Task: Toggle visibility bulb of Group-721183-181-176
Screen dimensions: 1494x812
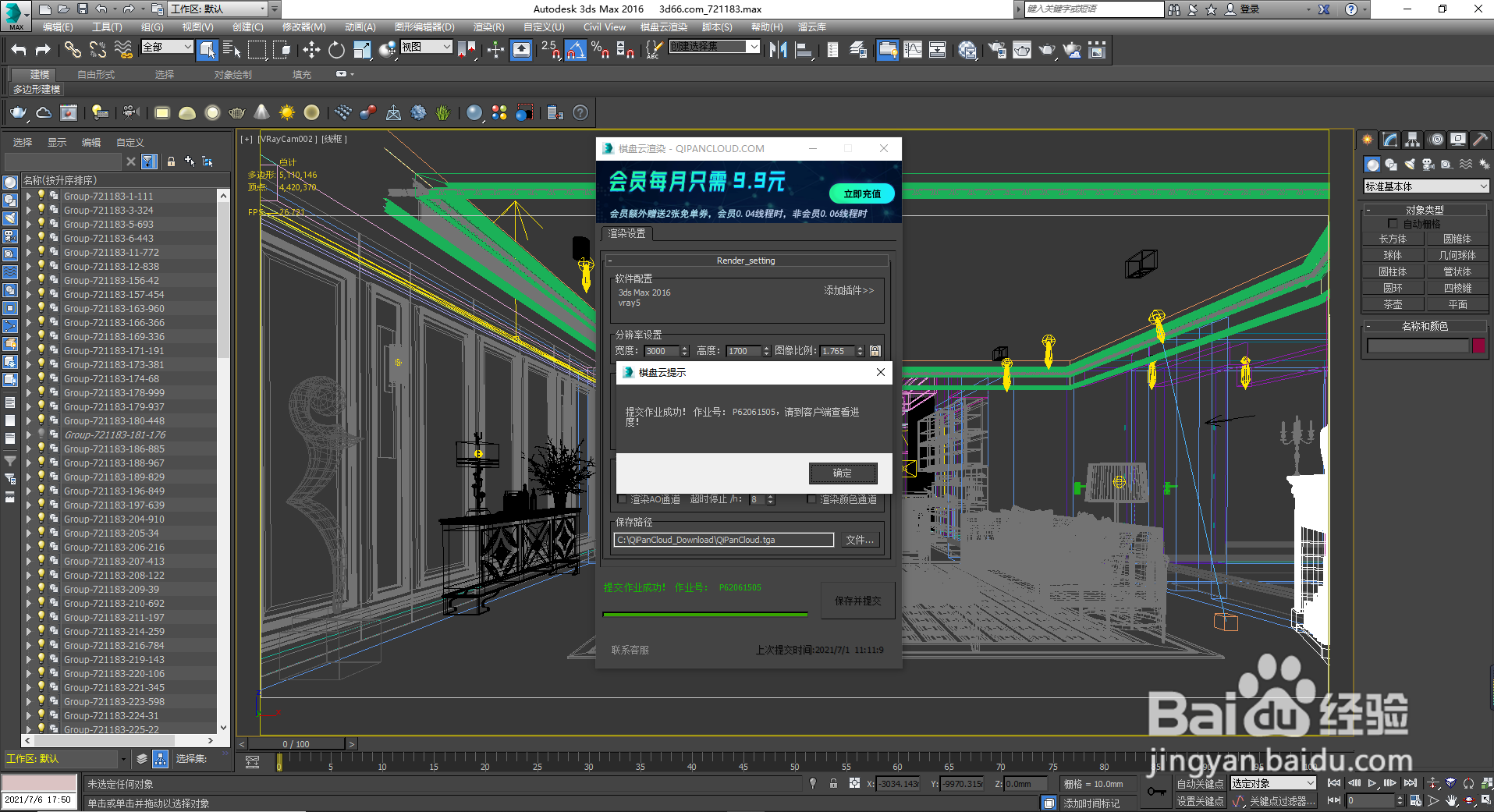Action: (41, 434)
